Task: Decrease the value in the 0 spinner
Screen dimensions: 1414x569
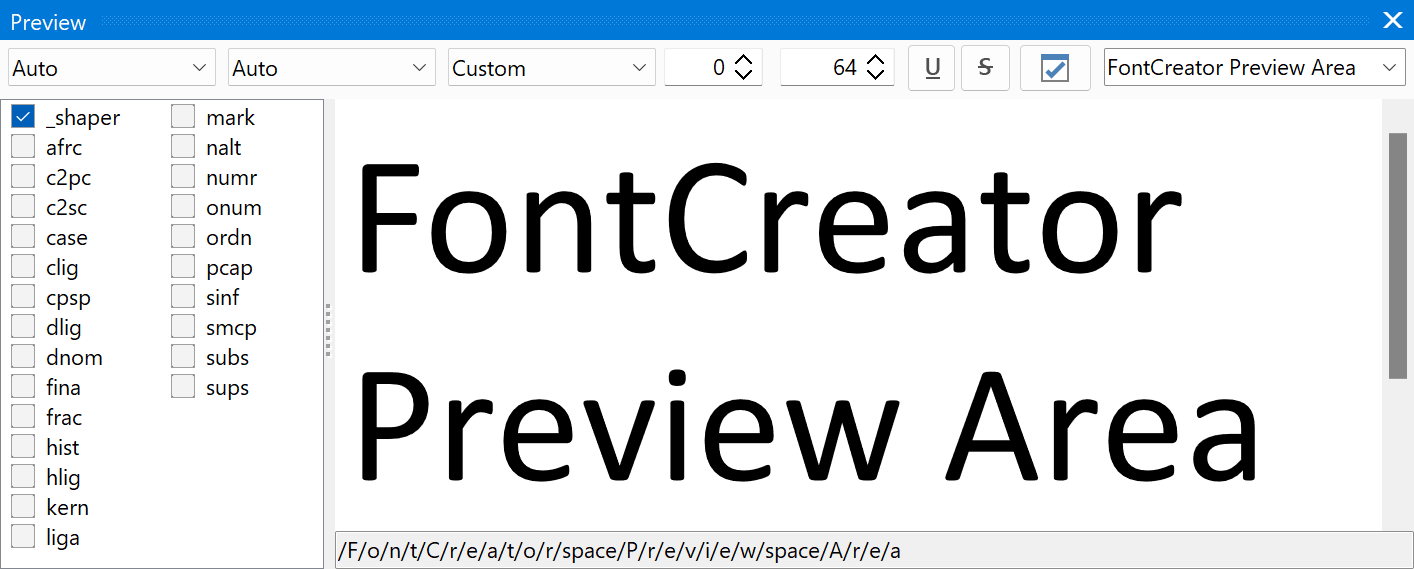Action: (x=744, y=76)
